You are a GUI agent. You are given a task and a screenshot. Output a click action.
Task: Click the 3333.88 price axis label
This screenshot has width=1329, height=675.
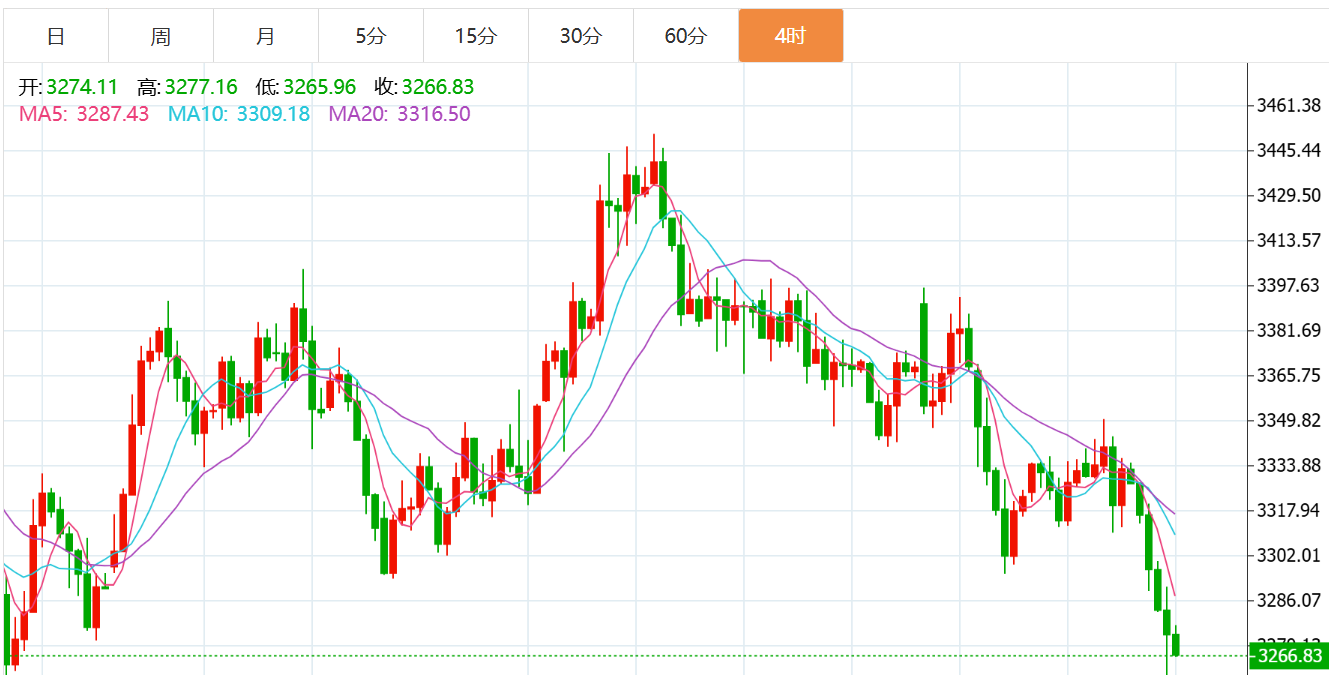click(1288, 465)
